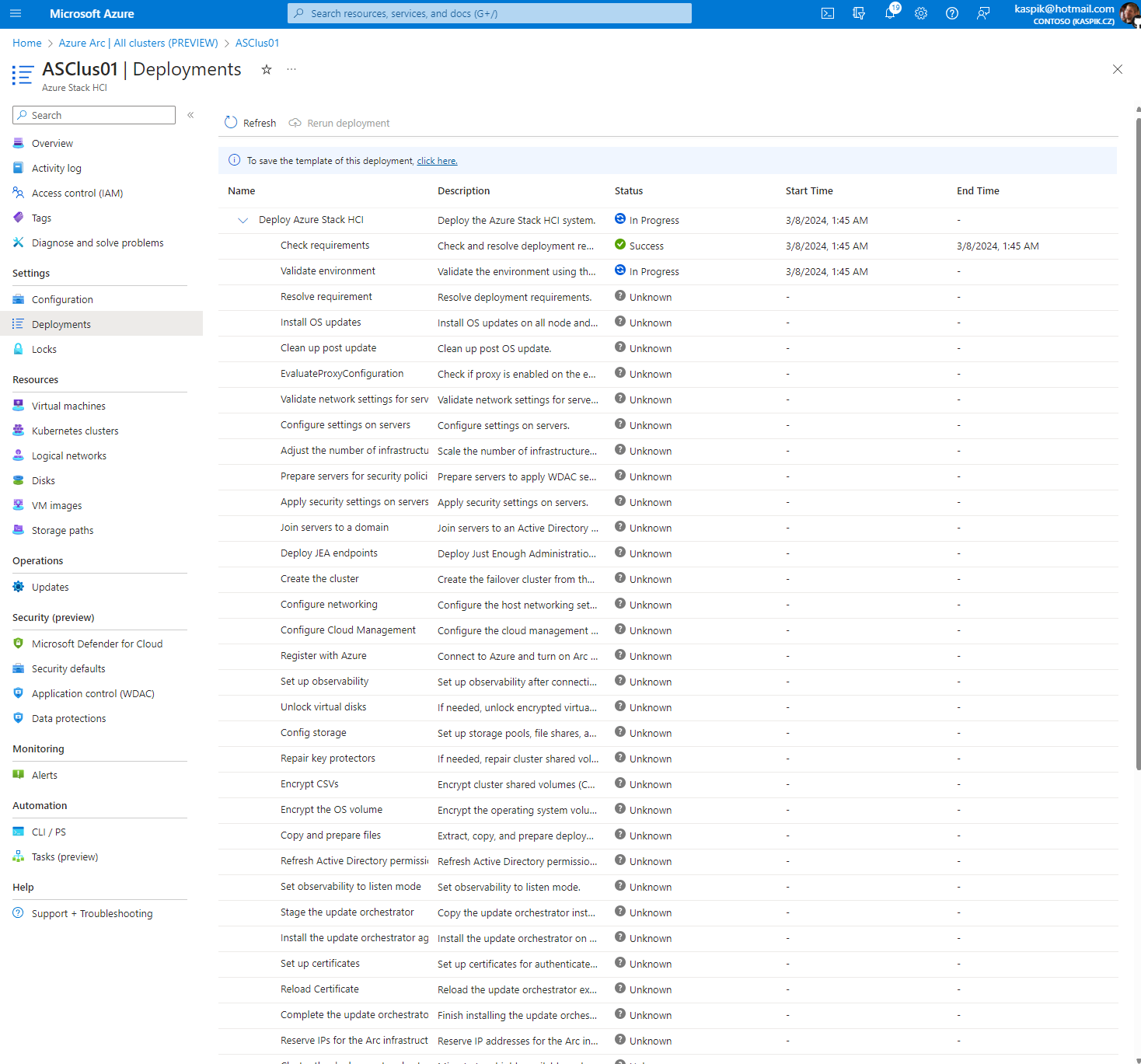This screenshot has width=1141, height=1064.
Task: Open the More options ellipsis next to title
Action: [x=291, y=69]
